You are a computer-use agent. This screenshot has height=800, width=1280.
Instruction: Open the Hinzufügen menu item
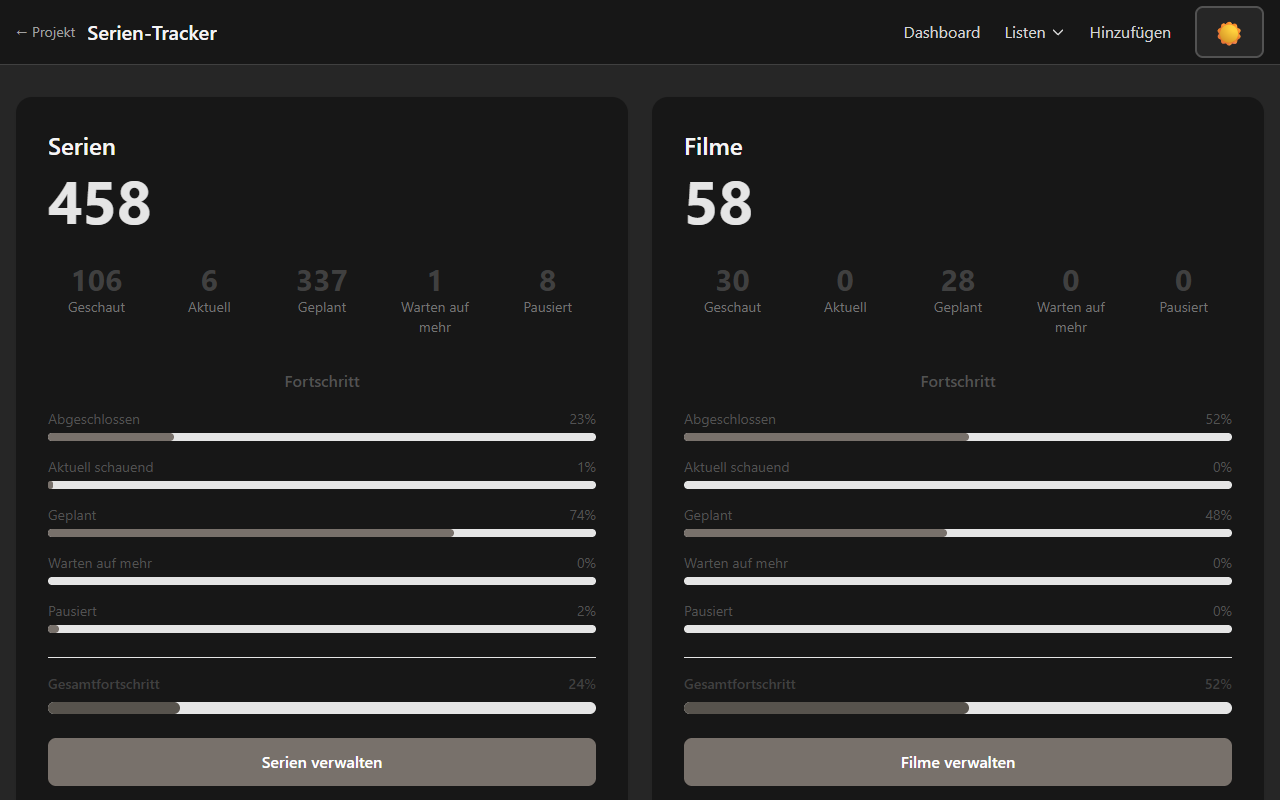coord(1130,33)
